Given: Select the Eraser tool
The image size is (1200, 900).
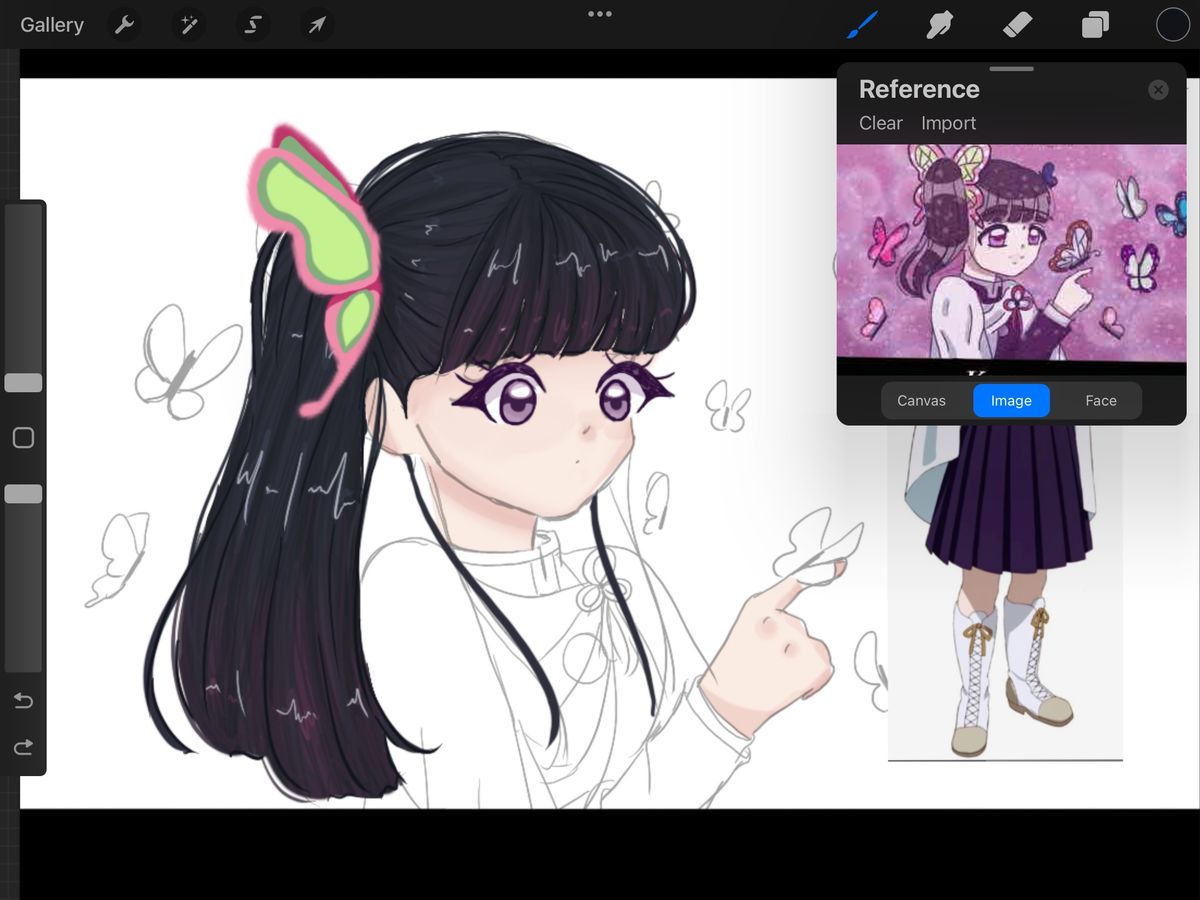Looking at the screenshot, I should click(1017, 25).
